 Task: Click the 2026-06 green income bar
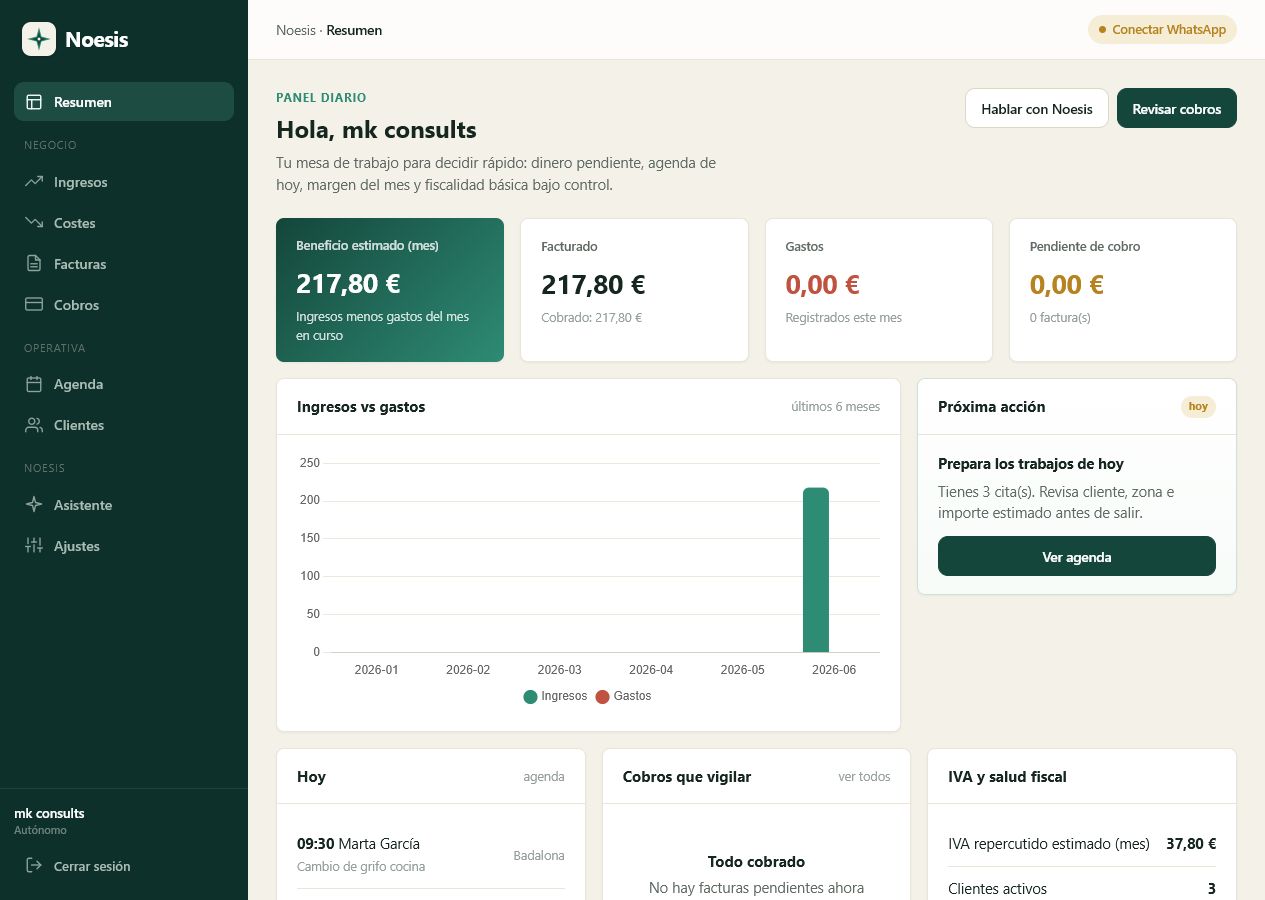click(816, 570)
